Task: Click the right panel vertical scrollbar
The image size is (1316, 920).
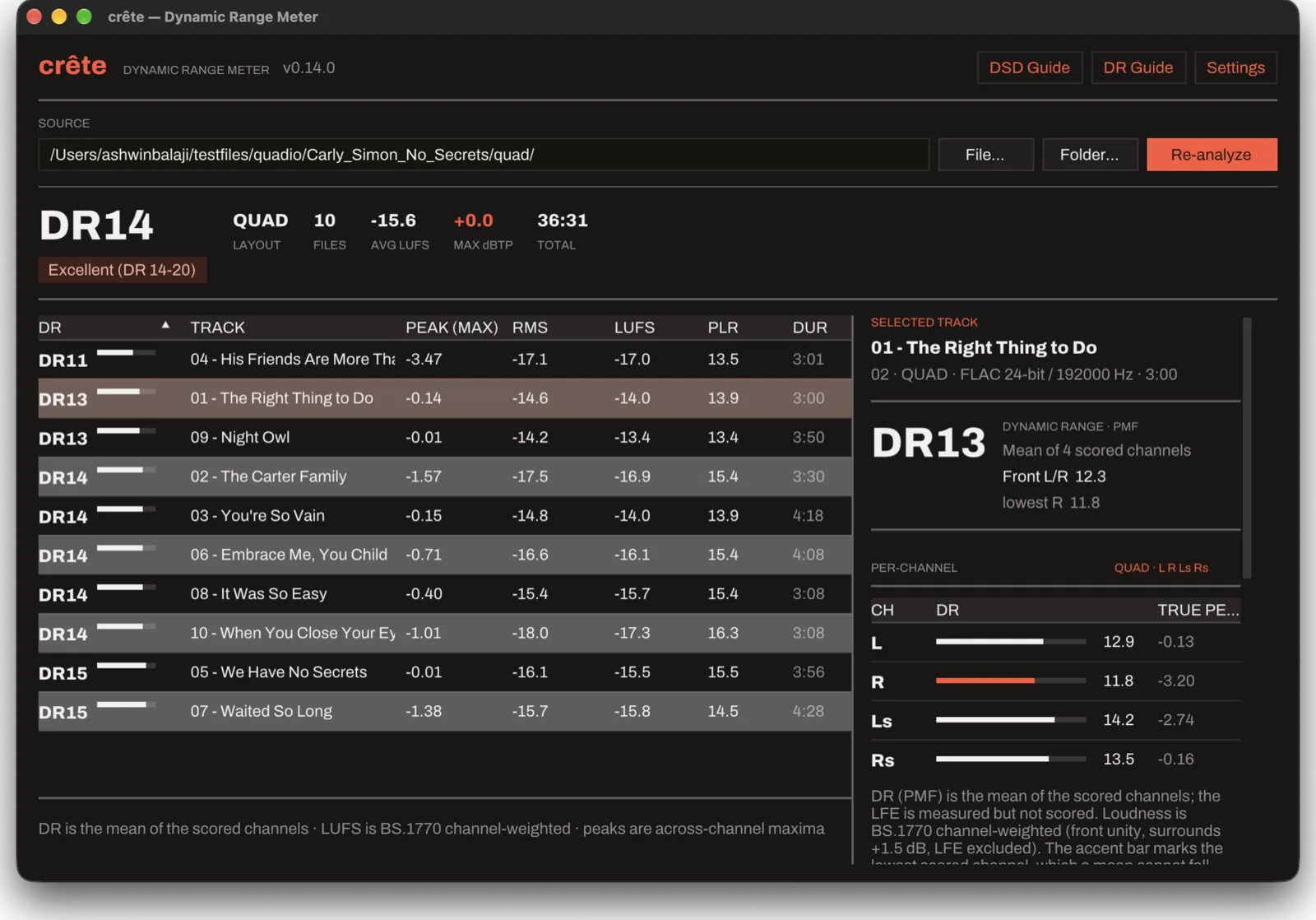Action: (x=1247, y=448)
